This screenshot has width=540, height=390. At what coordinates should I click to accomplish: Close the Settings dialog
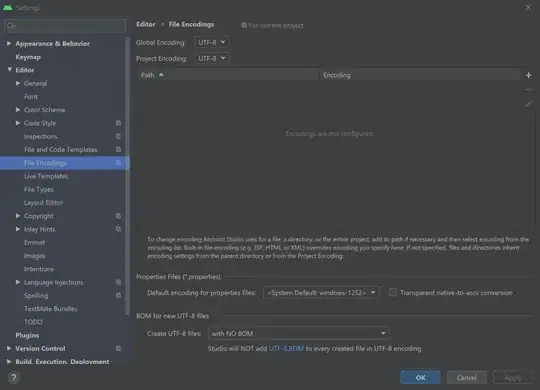click(x=528, y=8)
